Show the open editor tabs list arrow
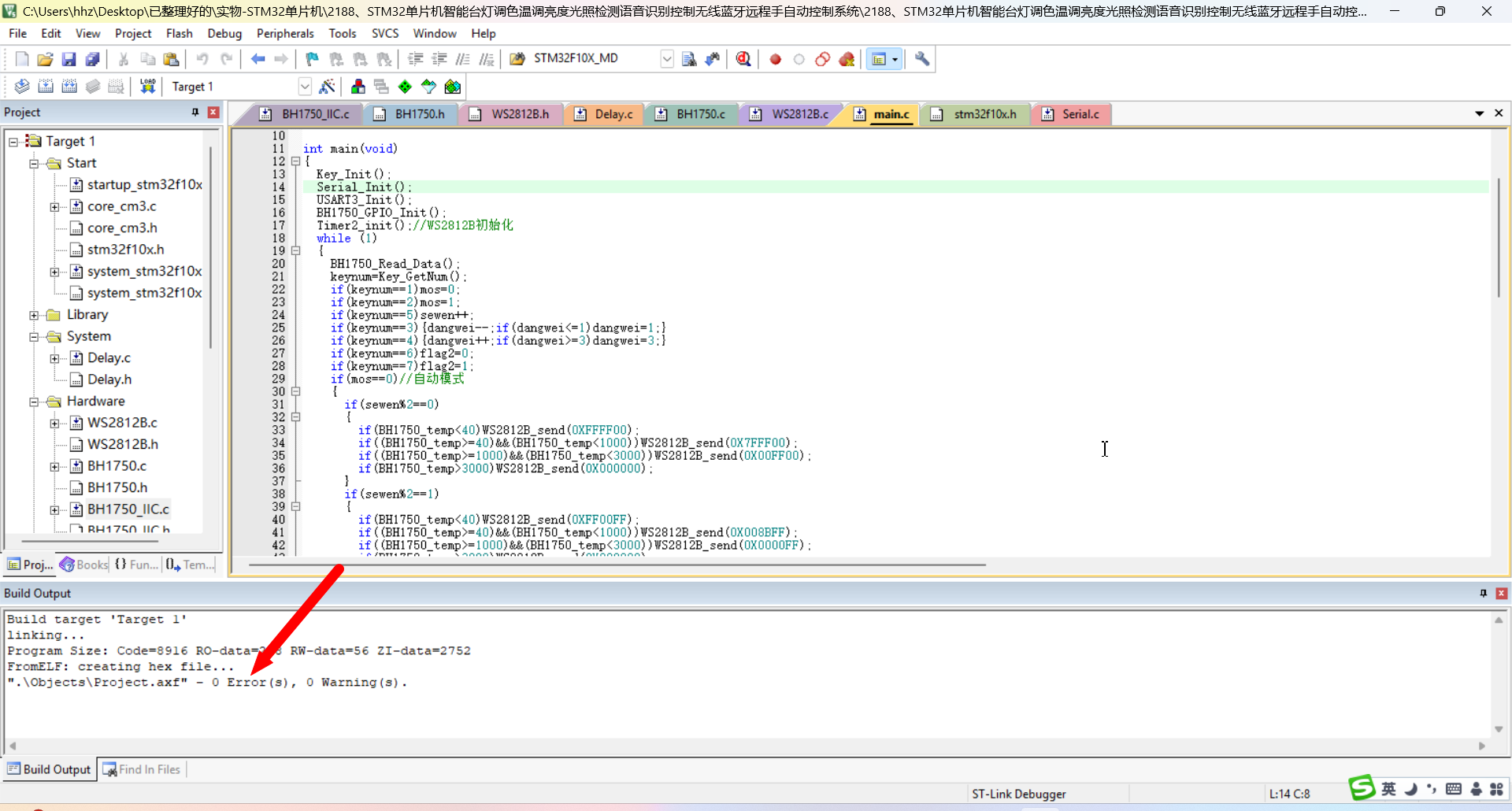 click(x=1480, y=113)
